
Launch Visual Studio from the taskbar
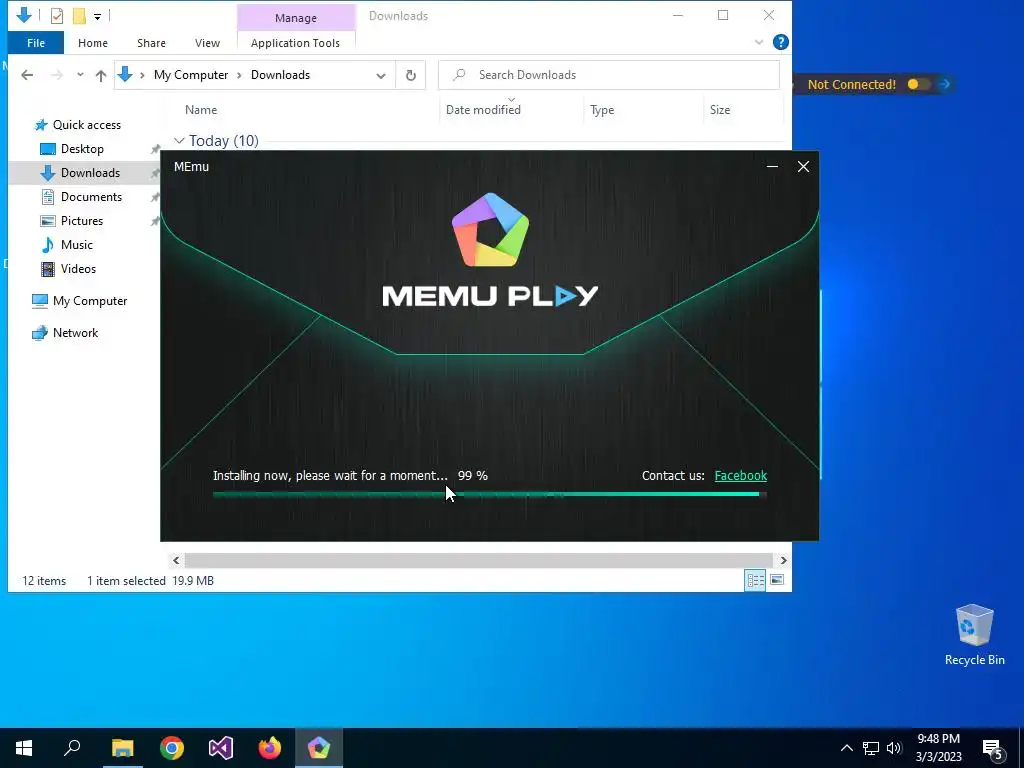221,748
